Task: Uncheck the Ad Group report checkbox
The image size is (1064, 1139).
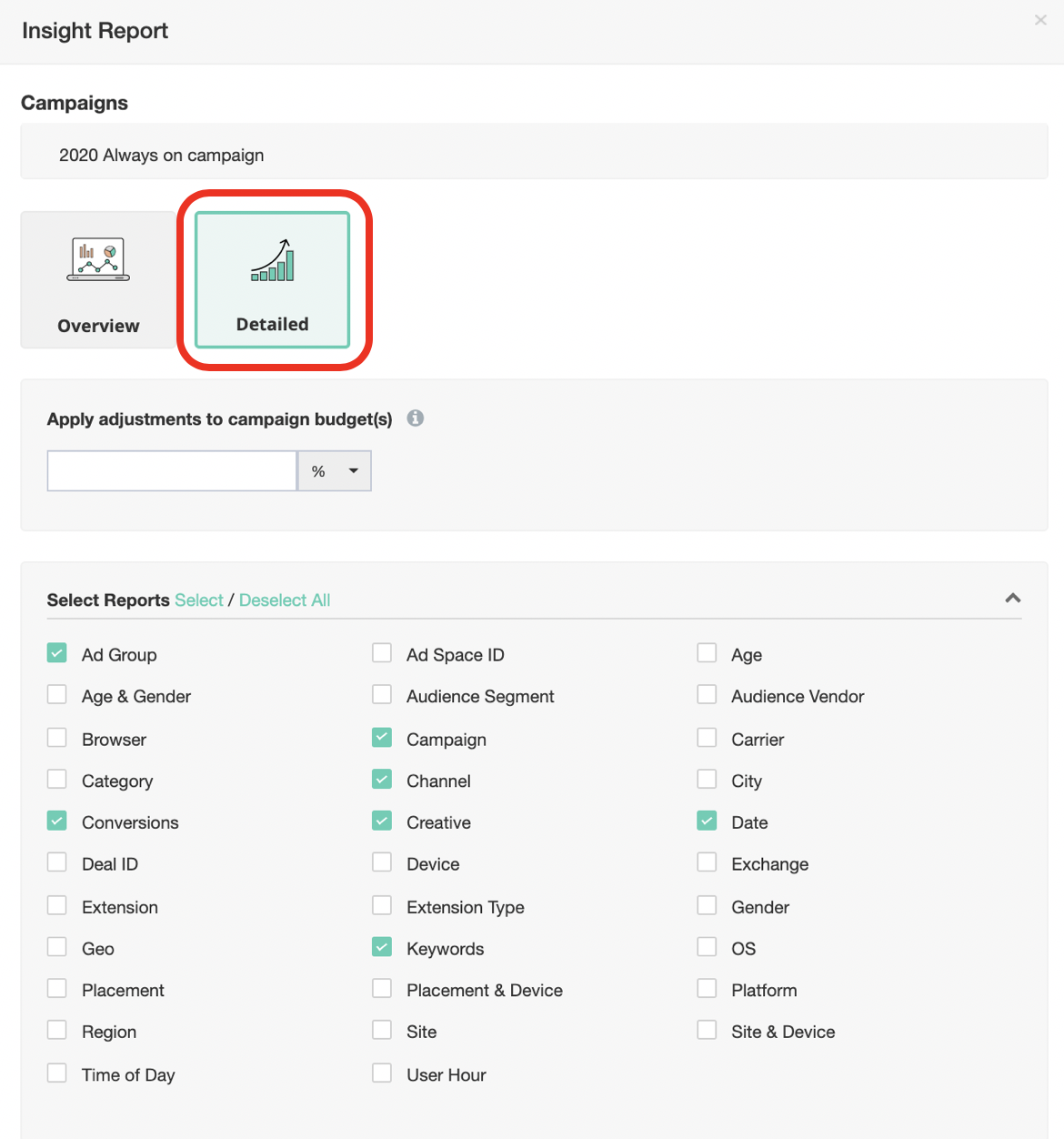Action: point(57,653)
